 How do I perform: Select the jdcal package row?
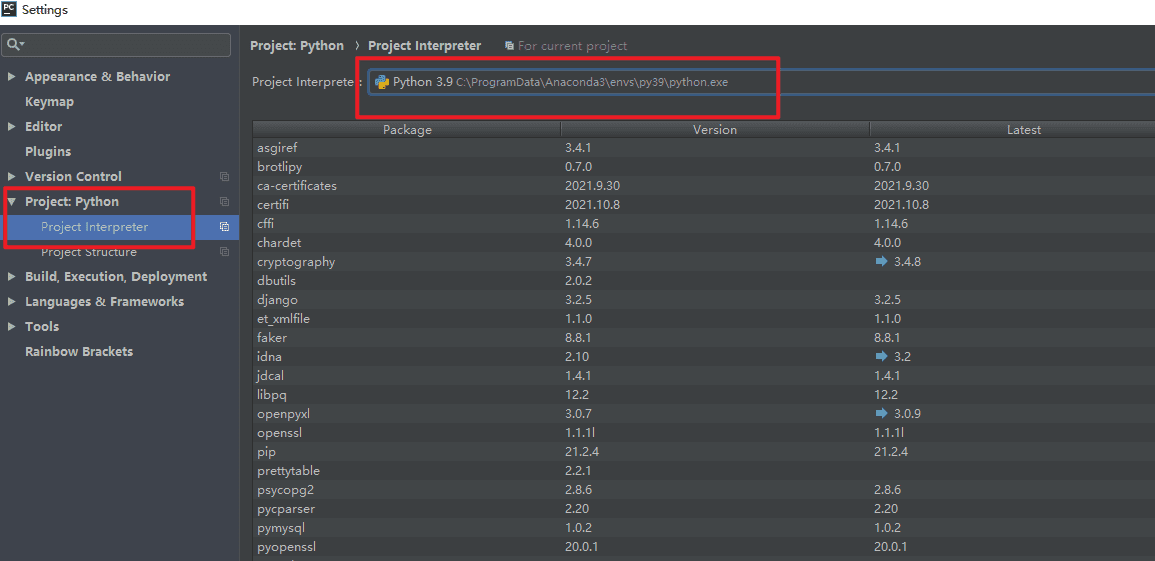click(x=703, y=375)
